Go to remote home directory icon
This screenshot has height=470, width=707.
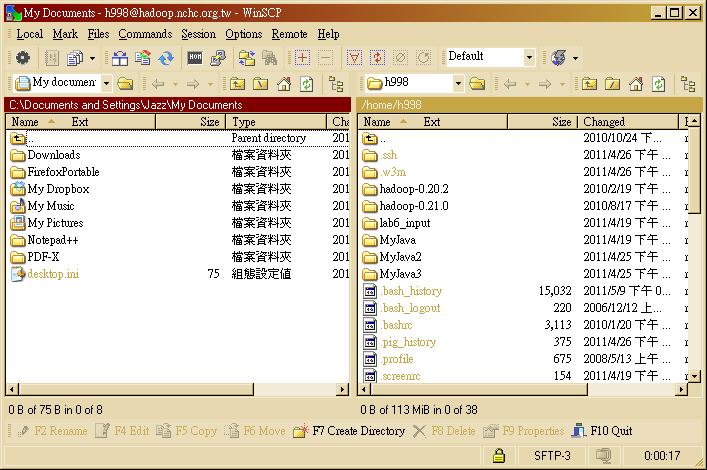(635, 84)
